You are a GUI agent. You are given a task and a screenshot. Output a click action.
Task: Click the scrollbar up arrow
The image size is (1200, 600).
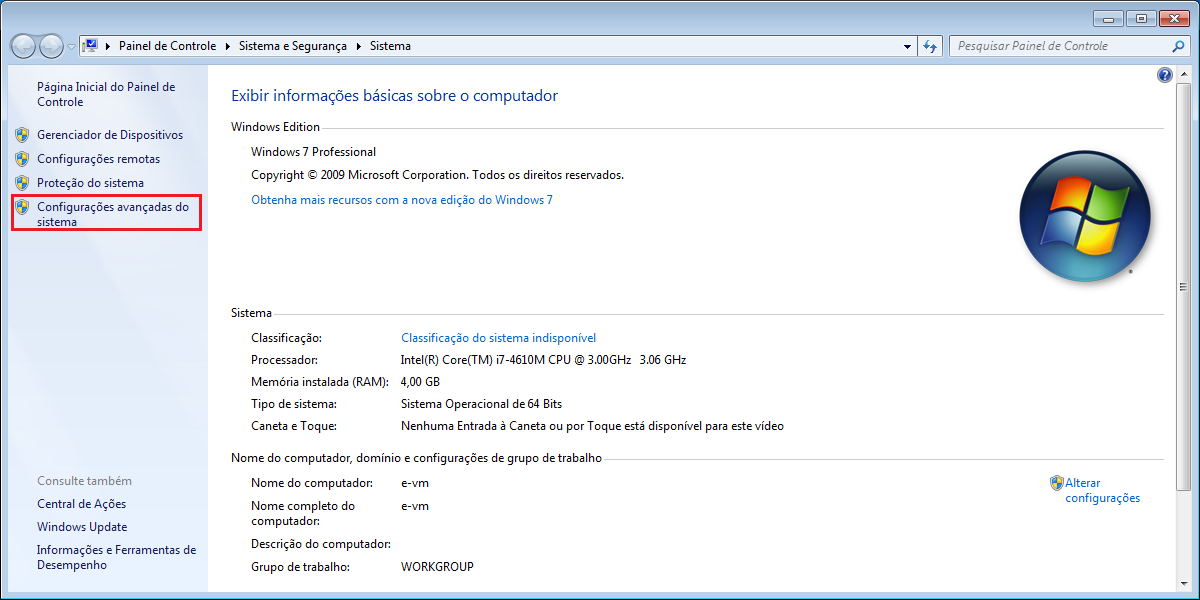tap(1183, 74)
